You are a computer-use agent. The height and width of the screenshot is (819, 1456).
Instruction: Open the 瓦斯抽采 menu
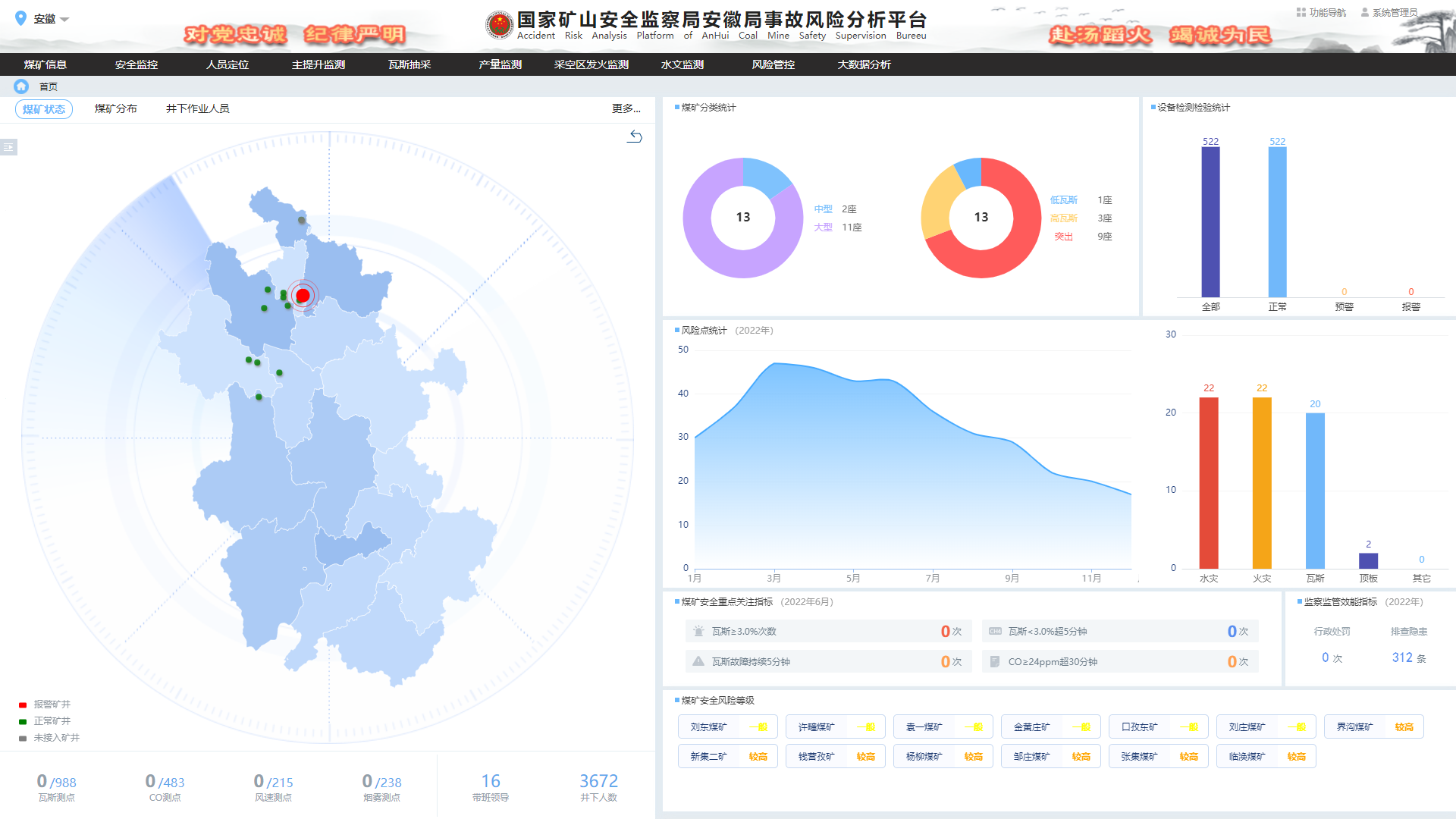coord(409,64)
